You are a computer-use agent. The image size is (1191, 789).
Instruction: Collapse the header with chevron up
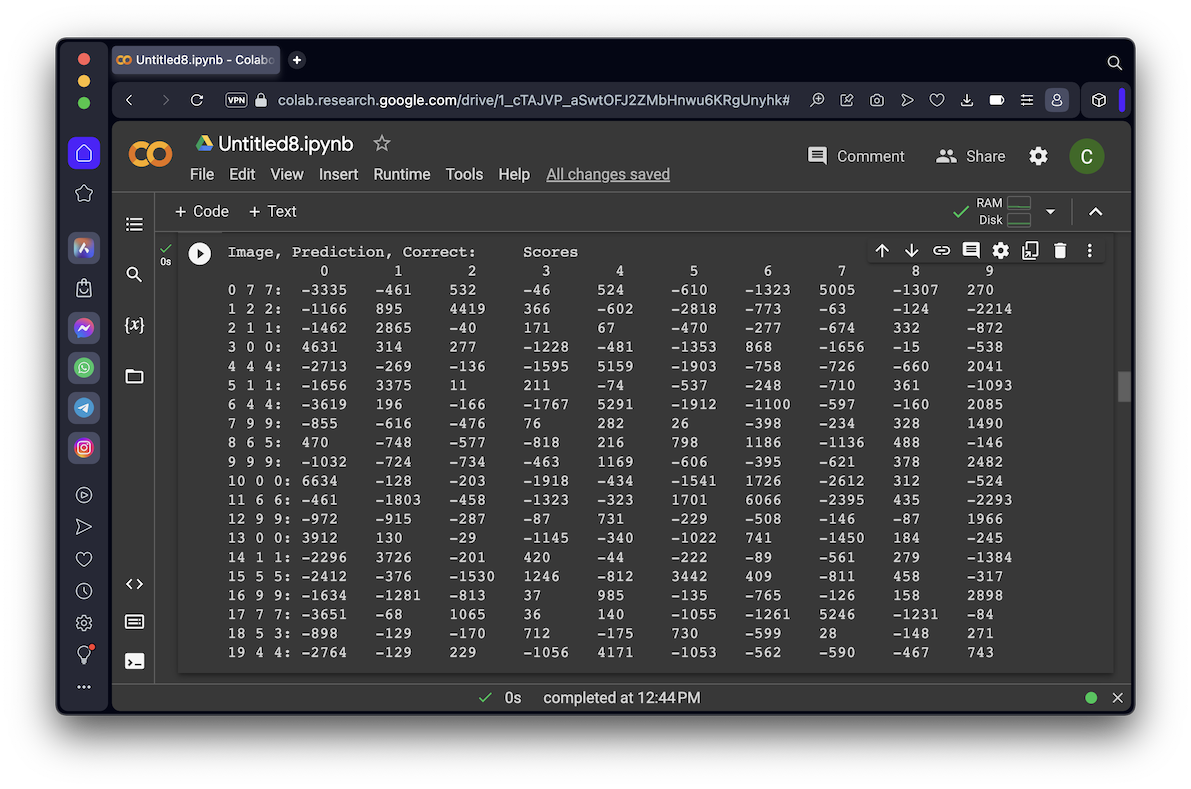click(1095, 212)
